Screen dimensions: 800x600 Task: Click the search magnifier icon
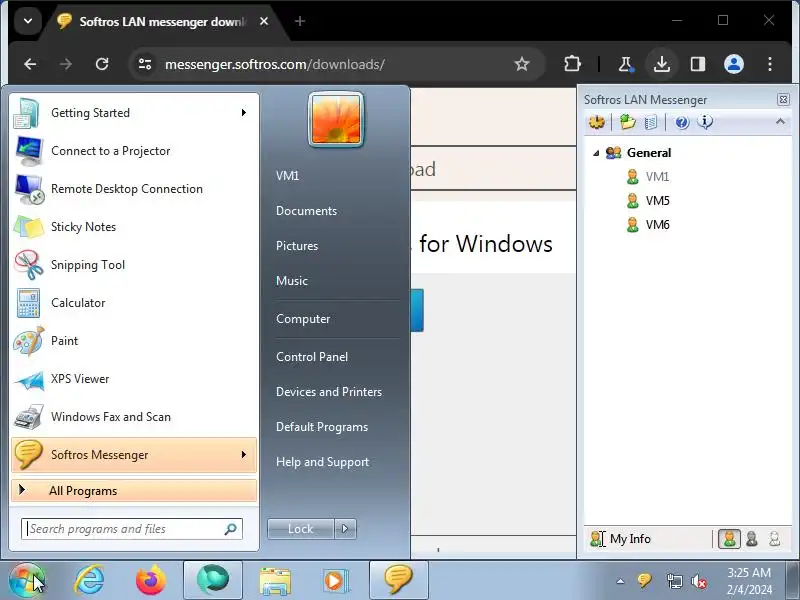point(231,529)
